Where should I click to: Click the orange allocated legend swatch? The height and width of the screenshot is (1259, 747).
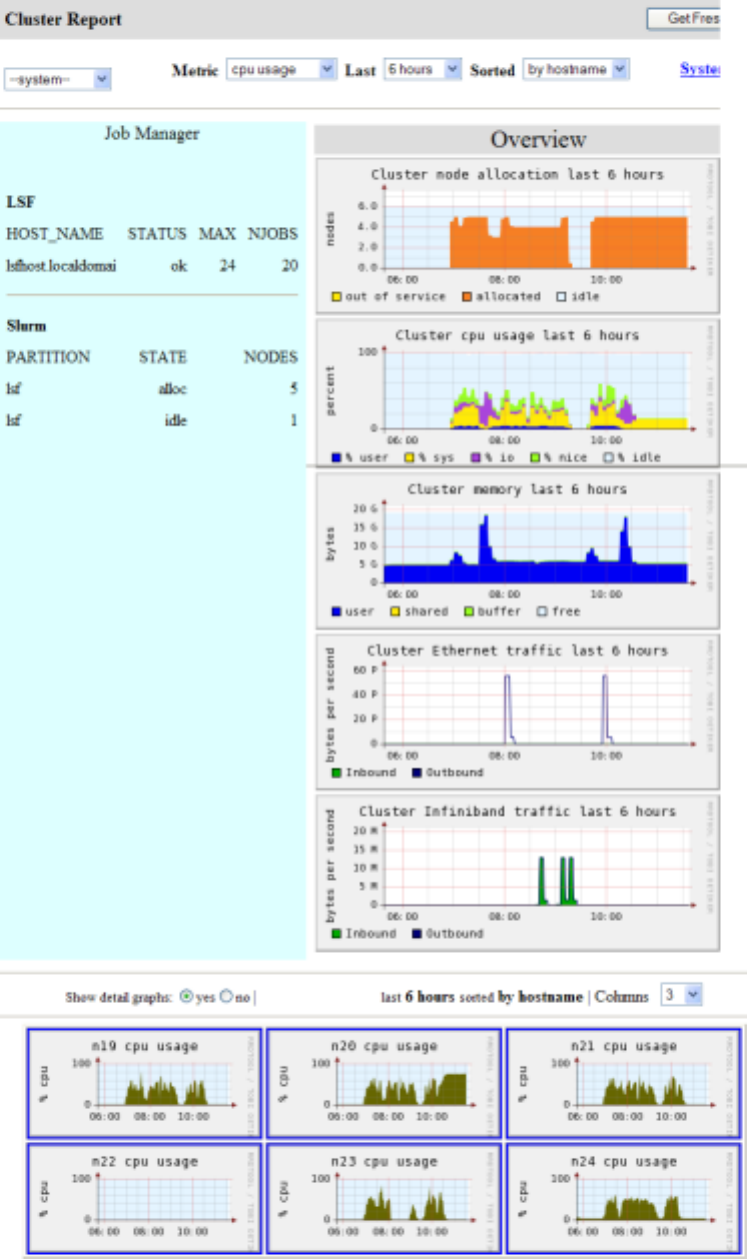[x=467, y=296]
